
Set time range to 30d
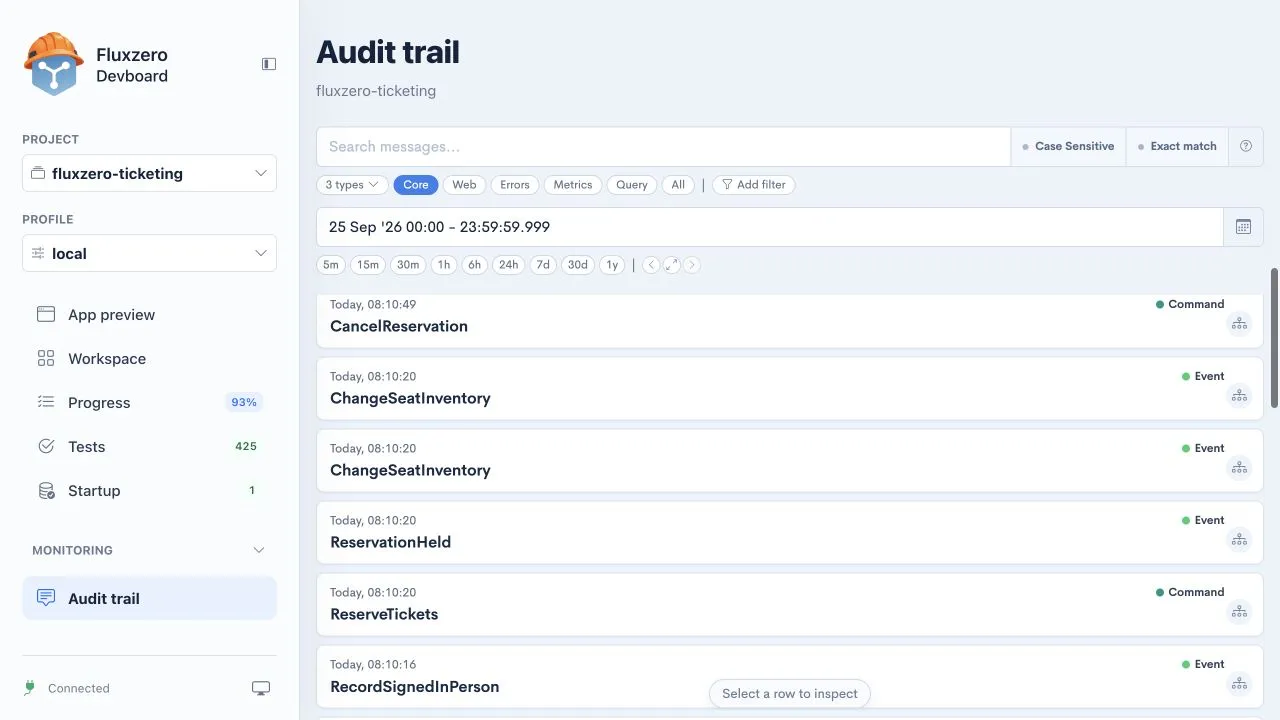click(x=577, y=265)
